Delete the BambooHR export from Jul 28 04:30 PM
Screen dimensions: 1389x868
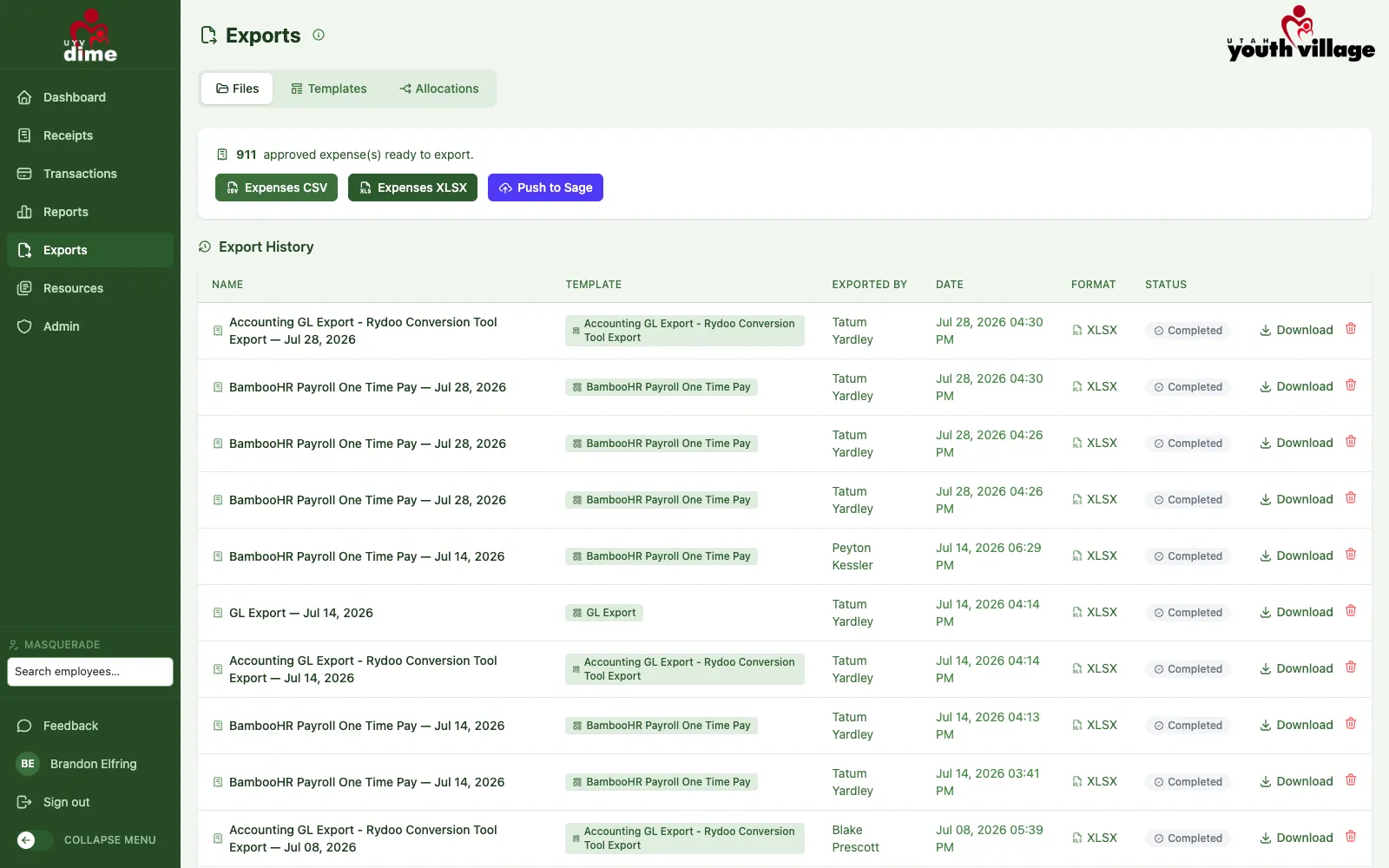pyautogui.click(x=1351, y=385)
